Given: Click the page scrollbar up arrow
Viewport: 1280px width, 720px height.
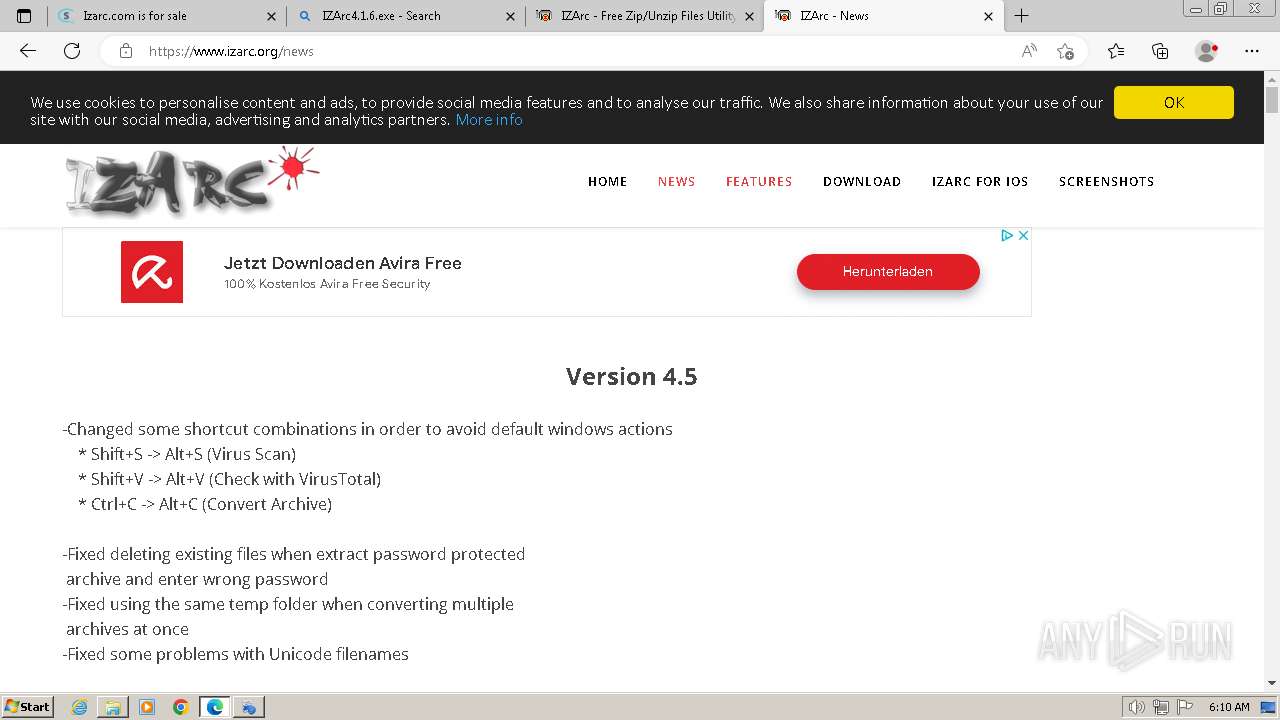Looking at the screenshot, I should tap(1272, 78).
